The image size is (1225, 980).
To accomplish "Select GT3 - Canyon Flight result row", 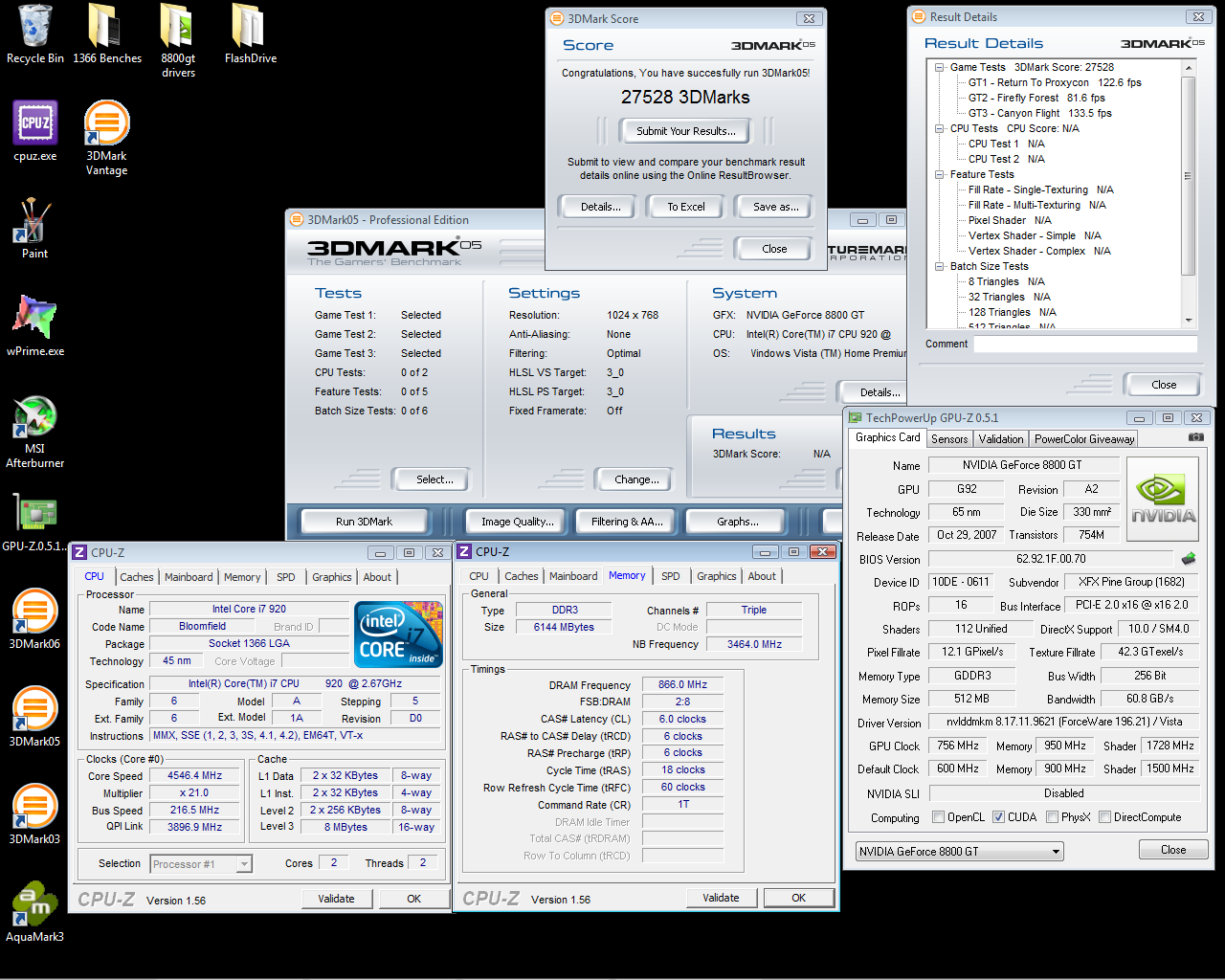I will point(1039,113).
